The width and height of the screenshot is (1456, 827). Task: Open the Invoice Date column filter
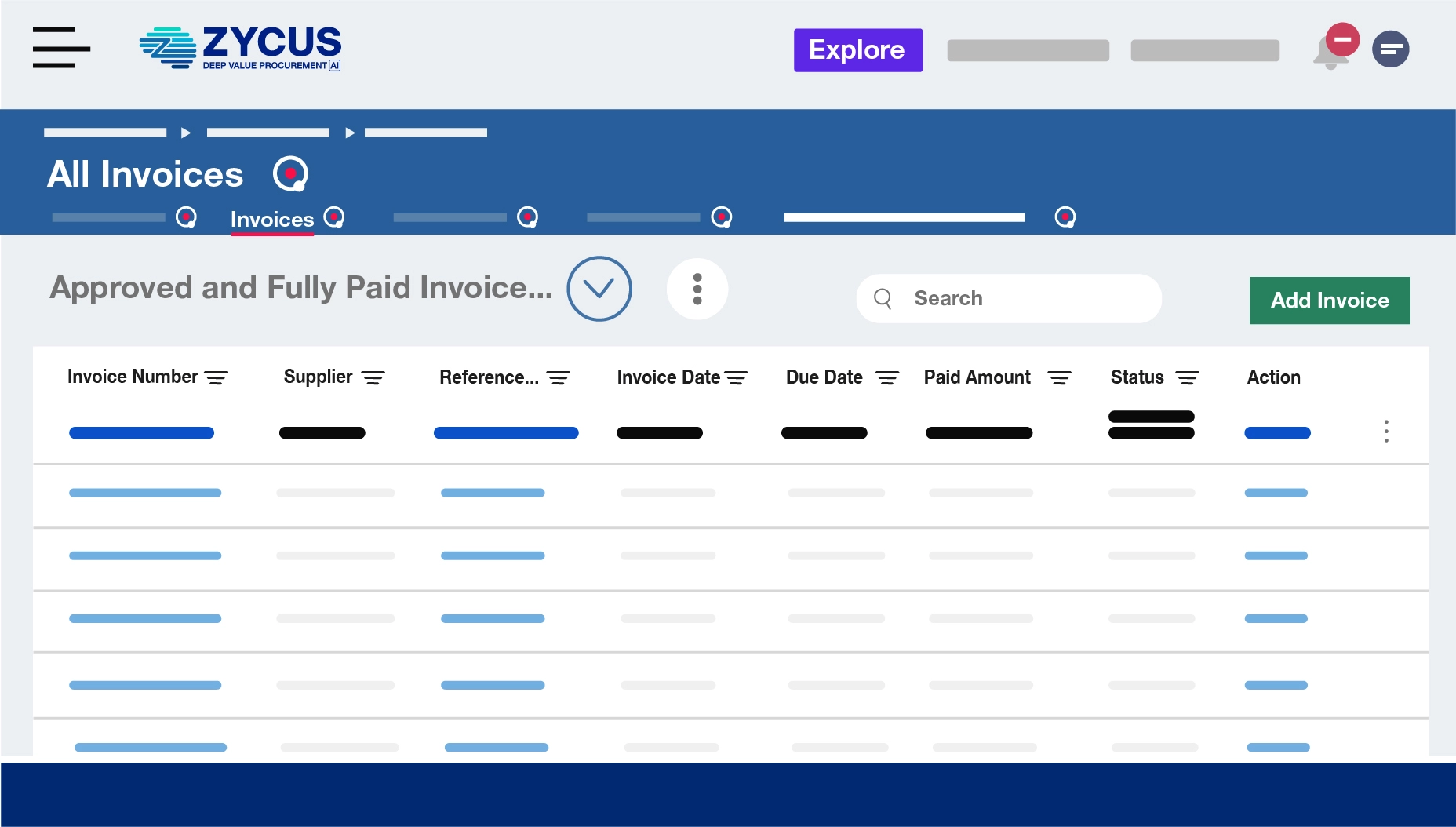736,378
